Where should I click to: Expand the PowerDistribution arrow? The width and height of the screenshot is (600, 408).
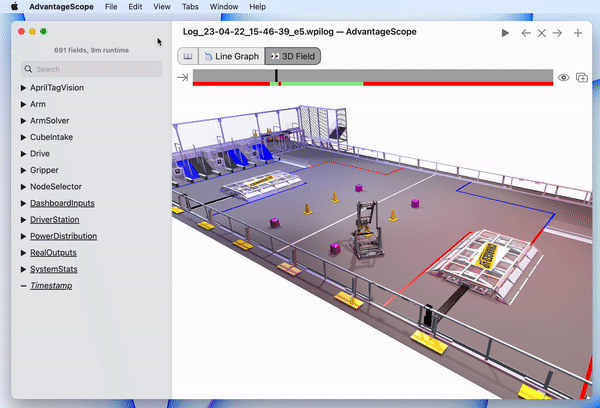23,236
